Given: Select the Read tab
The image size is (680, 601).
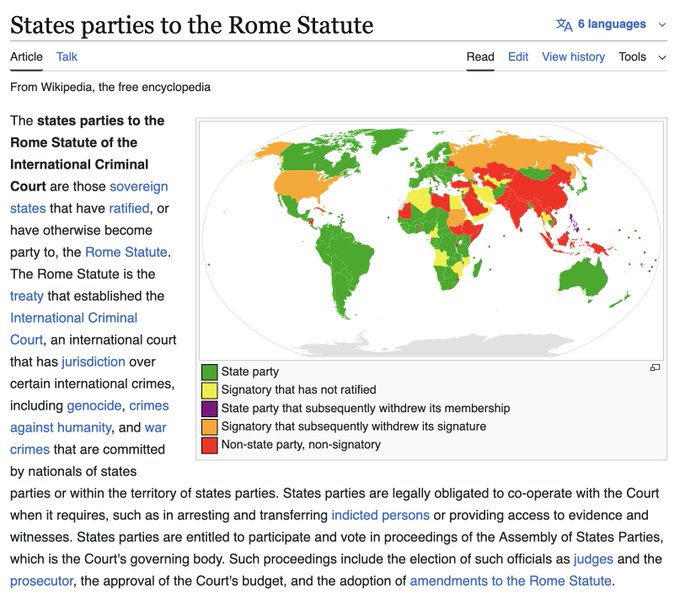Looking at the screenshot, I should pyautogui.click(x=480, y=57).
